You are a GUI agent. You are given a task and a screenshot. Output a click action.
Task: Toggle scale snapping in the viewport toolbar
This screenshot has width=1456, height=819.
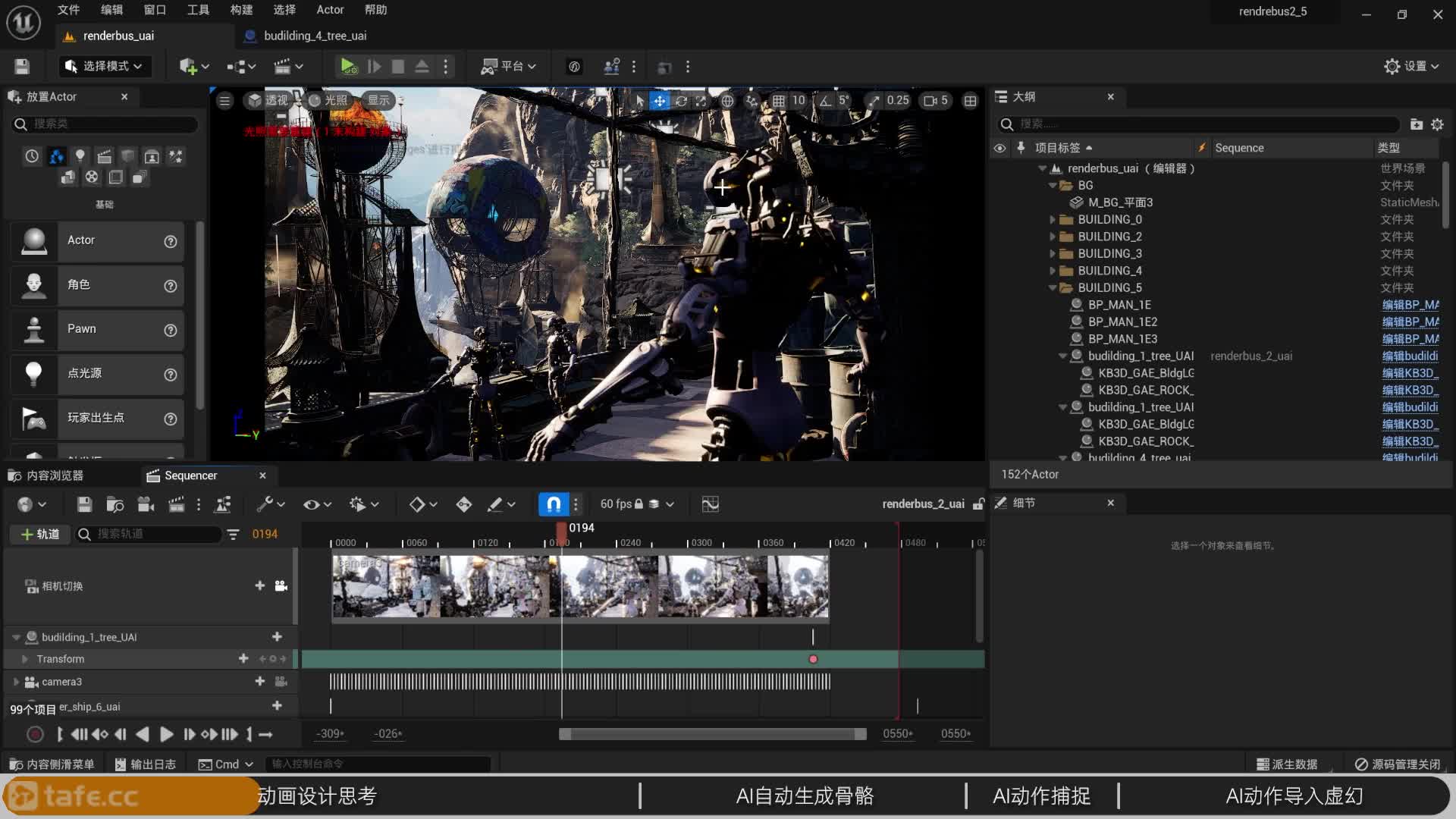click(x=874, y=100)
